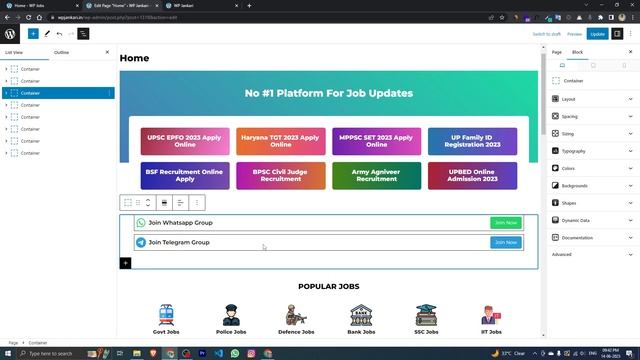Click the move up/down arrows in block toolbar

pos(148,203)
